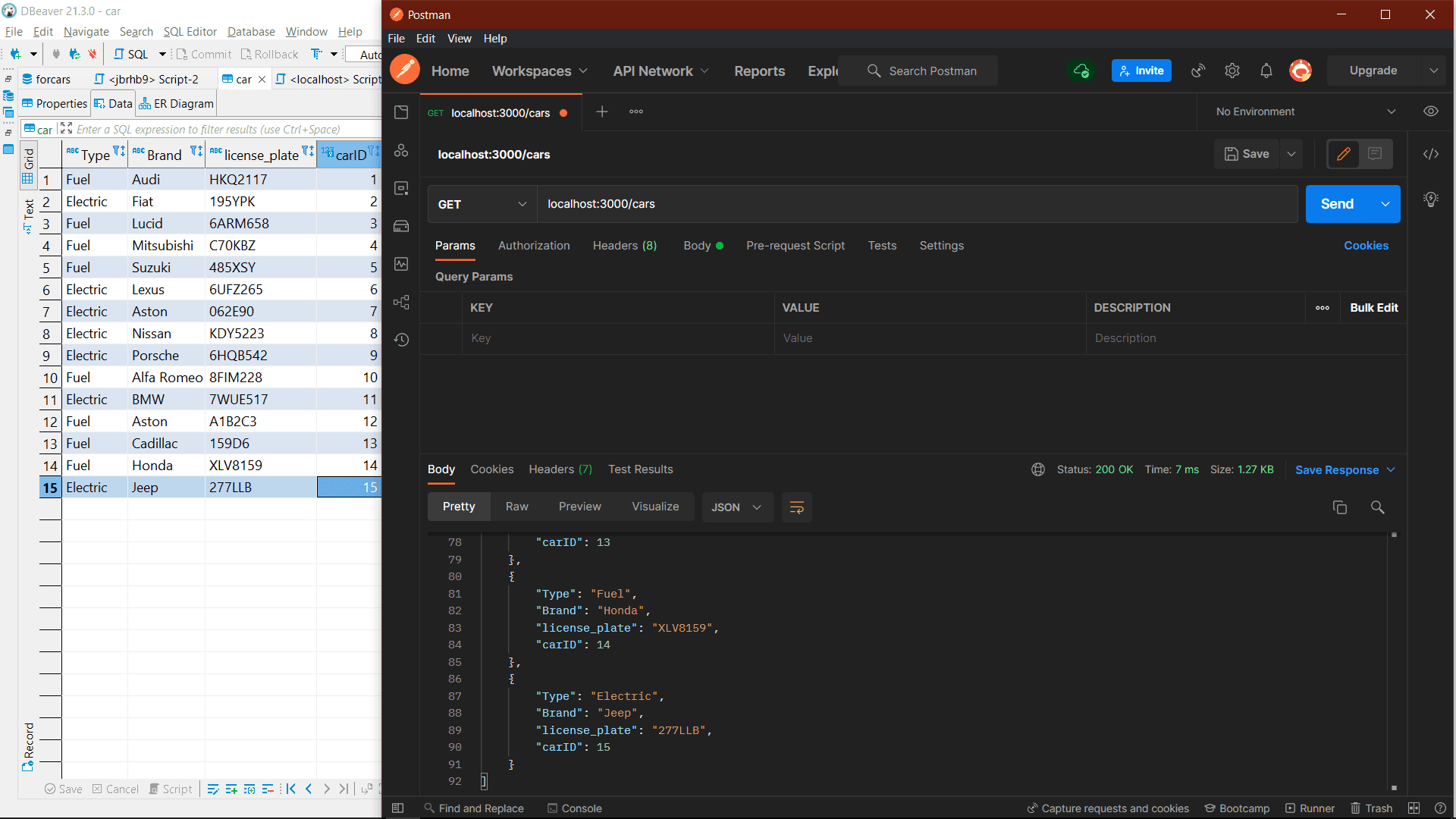Open Cookies link

pyautogui.click(x=1367, y=246)
